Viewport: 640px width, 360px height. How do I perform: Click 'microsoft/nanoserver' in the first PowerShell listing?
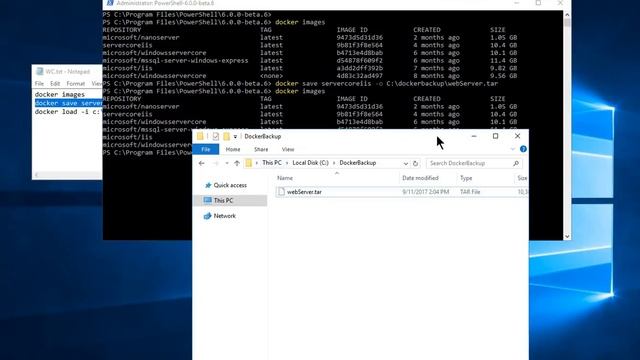pos(141,37)
